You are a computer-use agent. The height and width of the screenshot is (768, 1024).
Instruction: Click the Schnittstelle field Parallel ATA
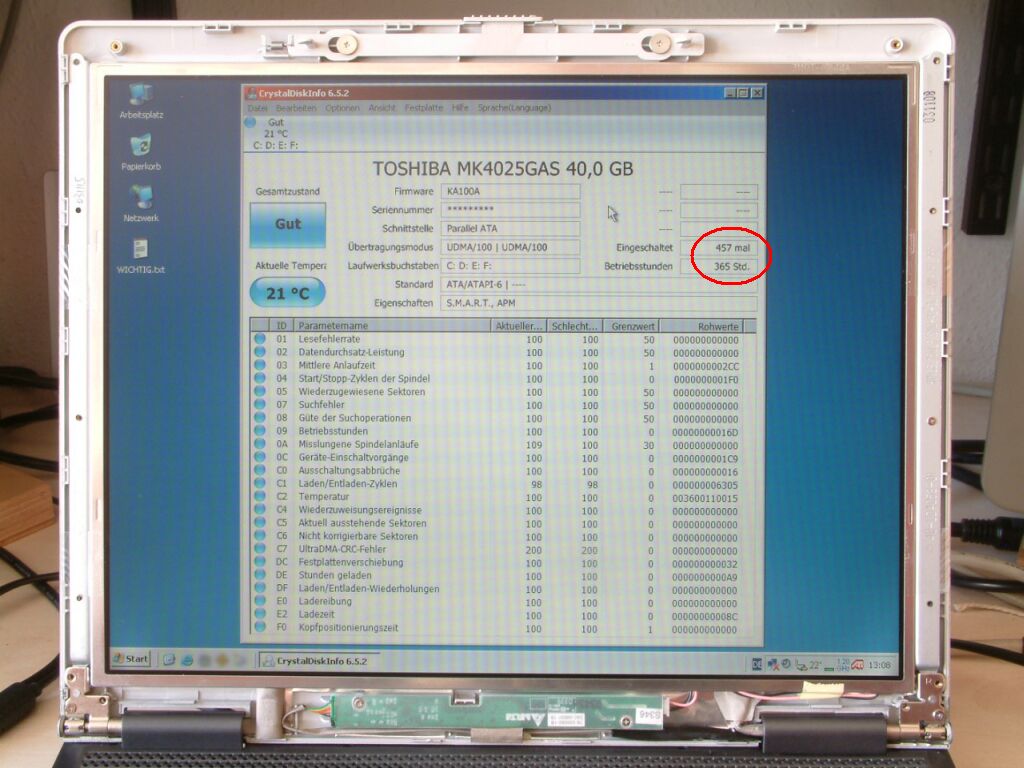tap(510, 229)
